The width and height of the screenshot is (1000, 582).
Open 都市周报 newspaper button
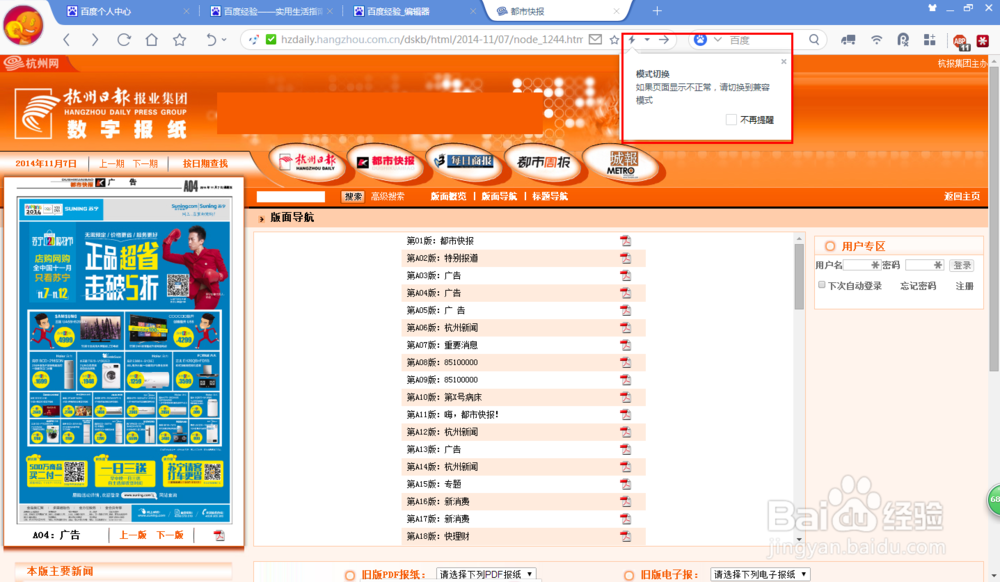pyautogui.click(x=543, y=163)
